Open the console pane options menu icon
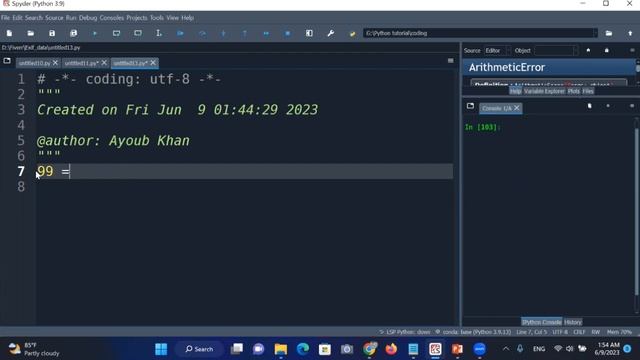This screenshot has height=360, width=640. [632, 106]
